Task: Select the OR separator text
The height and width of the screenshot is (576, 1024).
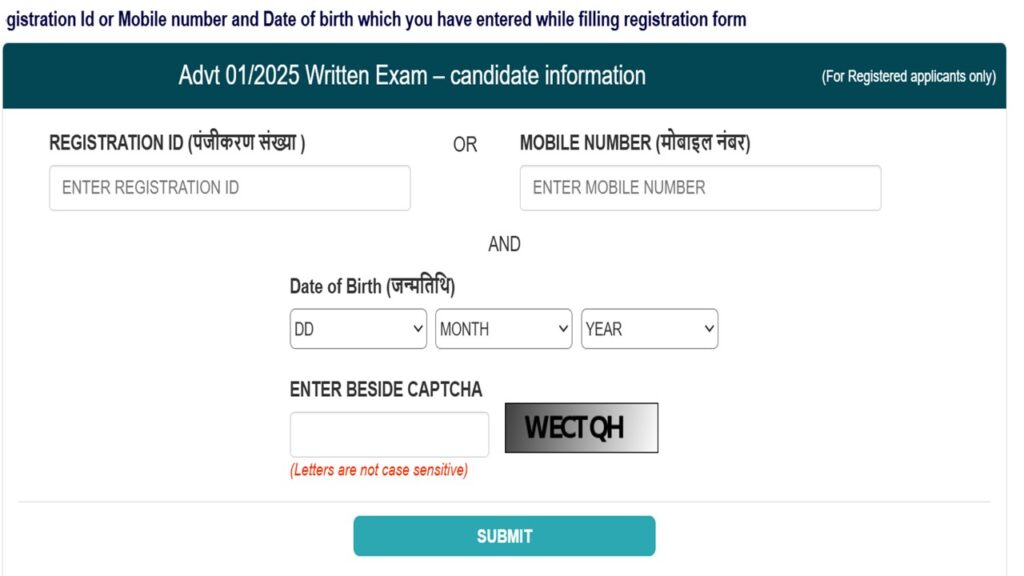Action: coord(464,145)
